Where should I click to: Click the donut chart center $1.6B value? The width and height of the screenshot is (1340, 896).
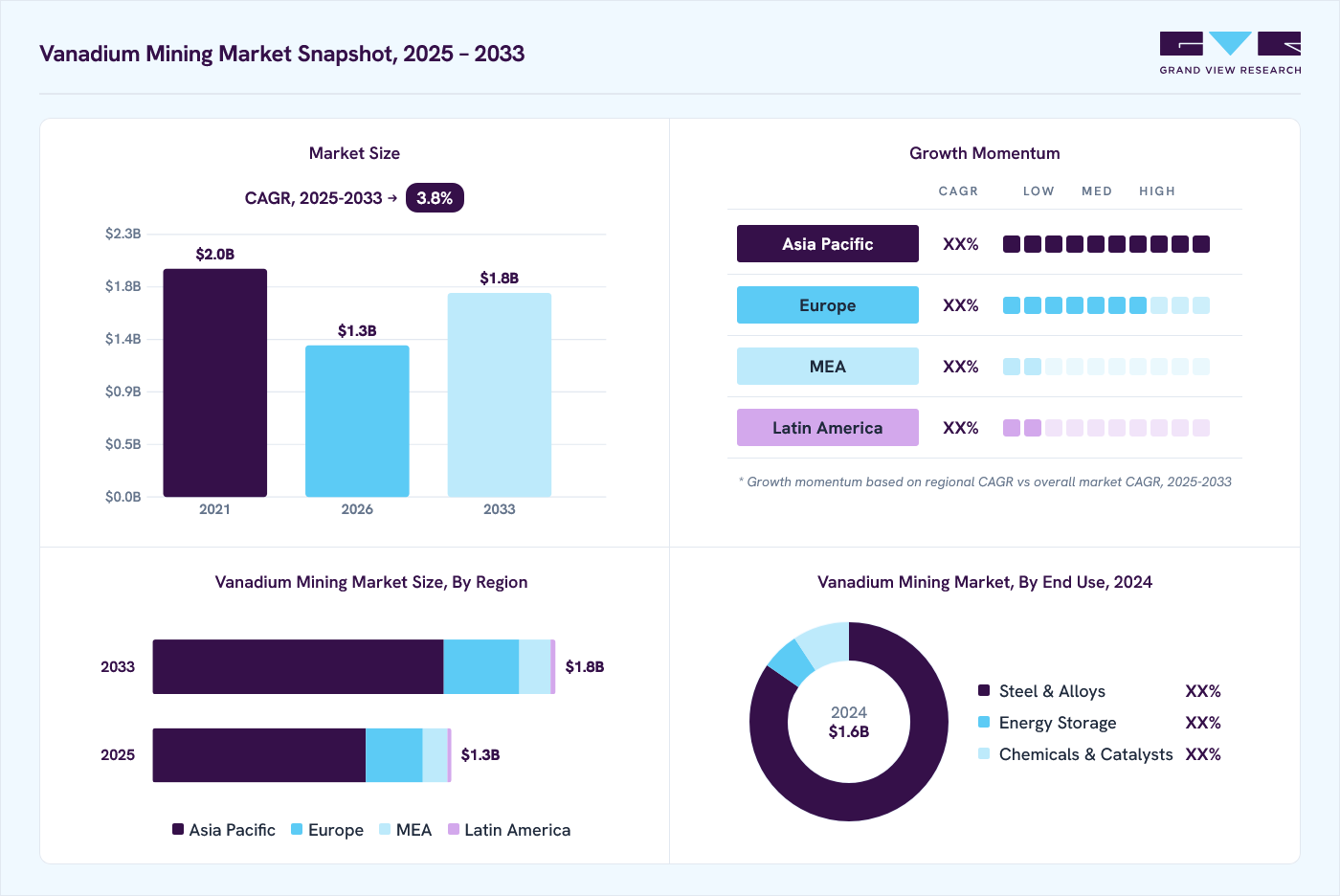click(849, 732)
